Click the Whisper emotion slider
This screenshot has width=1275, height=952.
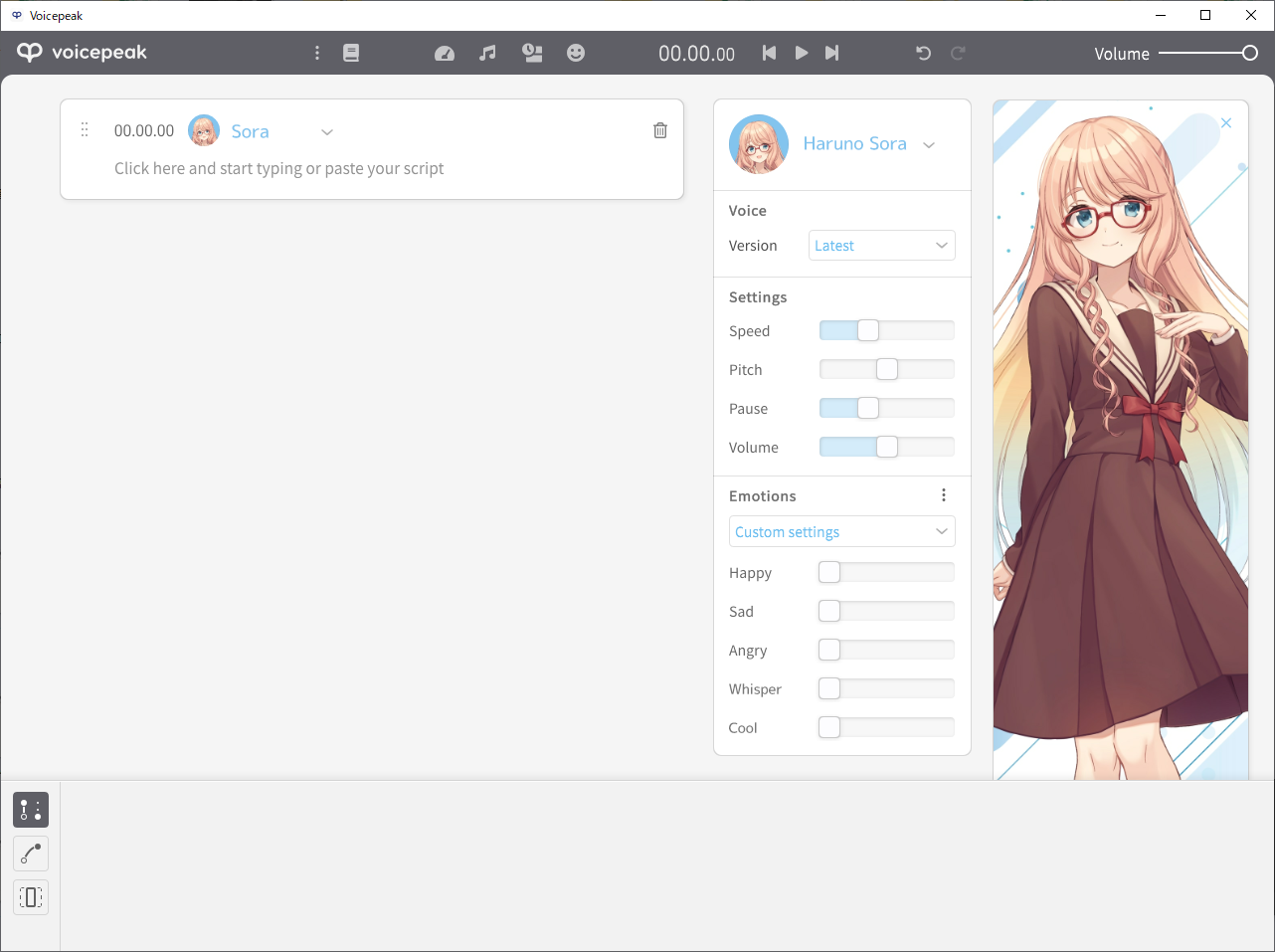click(x=887, y=688)
